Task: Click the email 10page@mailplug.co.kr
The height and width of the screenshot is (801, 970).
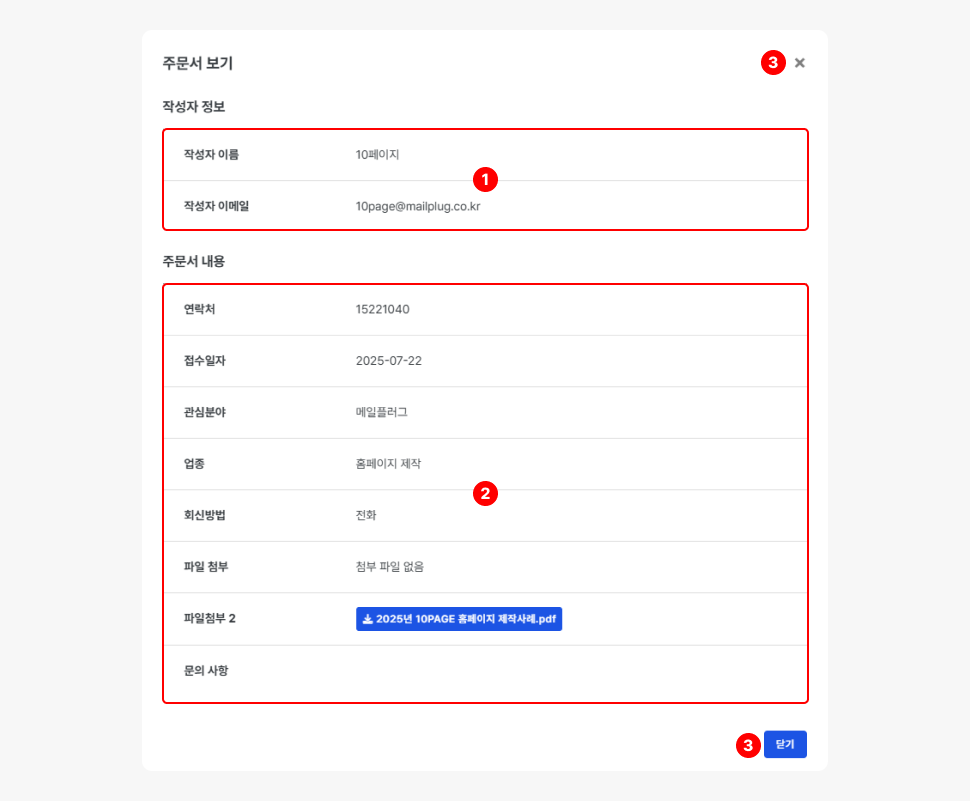Action: click(418, 206)
